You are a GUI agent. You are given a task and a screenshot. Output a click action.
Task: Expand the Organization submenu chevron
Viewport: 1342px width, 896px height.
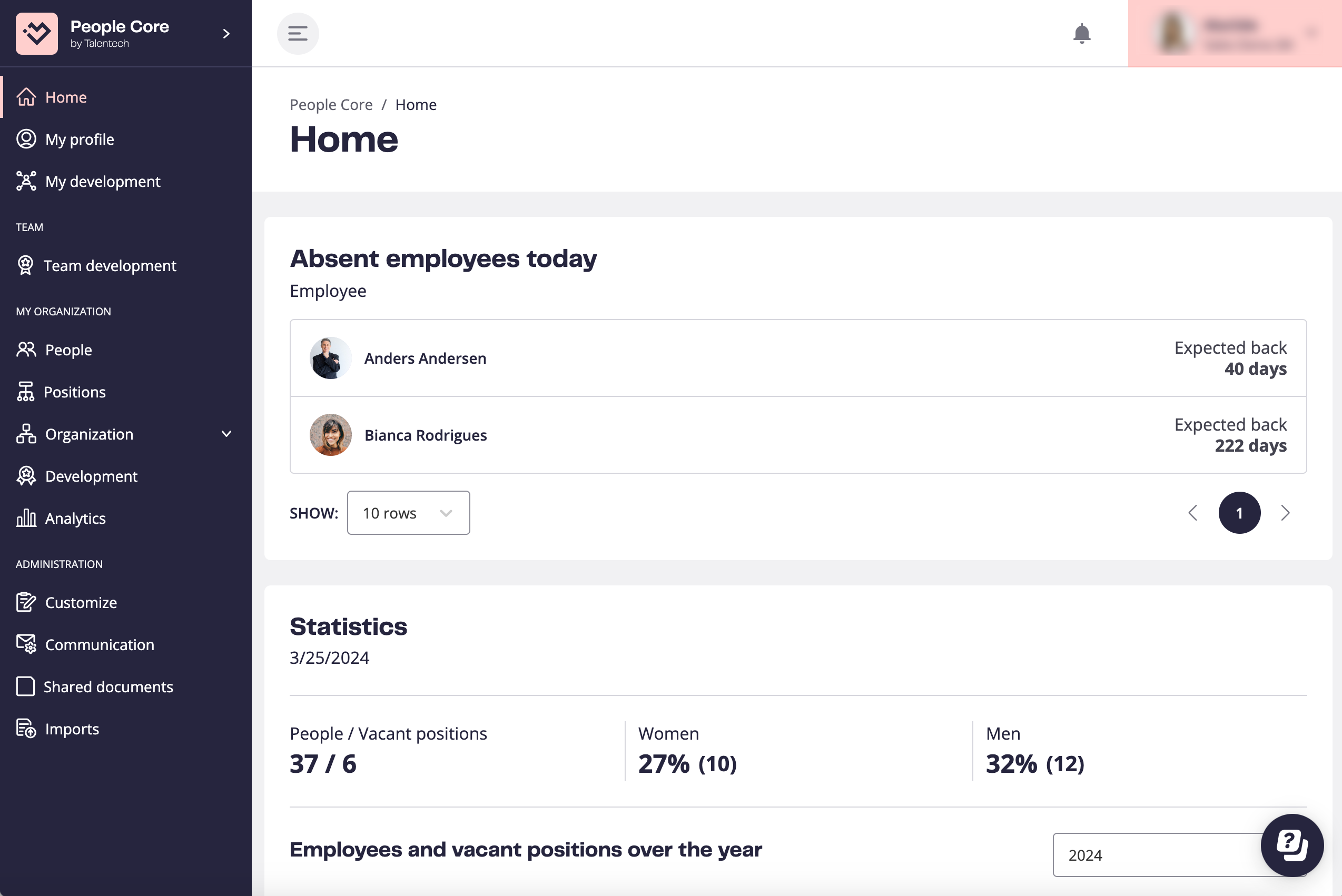226,434
